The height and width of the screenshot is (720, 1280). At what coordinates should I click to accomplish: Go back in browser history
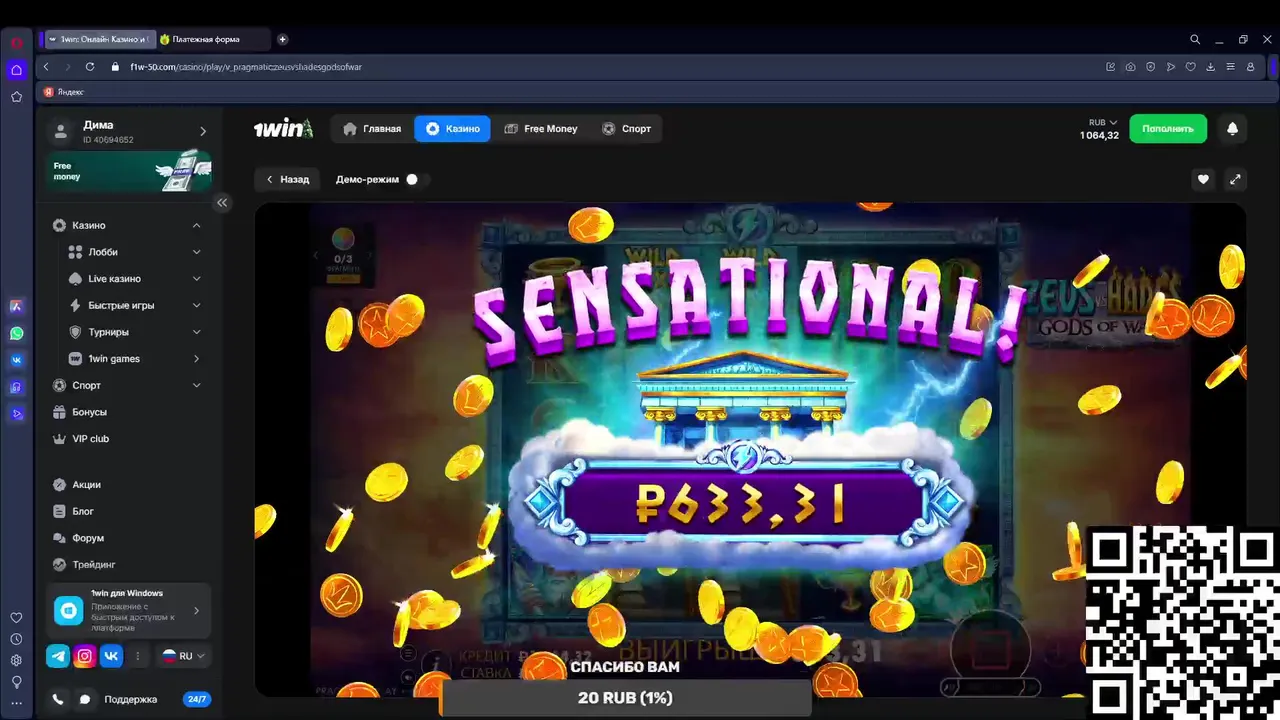[x=46, y=67]
